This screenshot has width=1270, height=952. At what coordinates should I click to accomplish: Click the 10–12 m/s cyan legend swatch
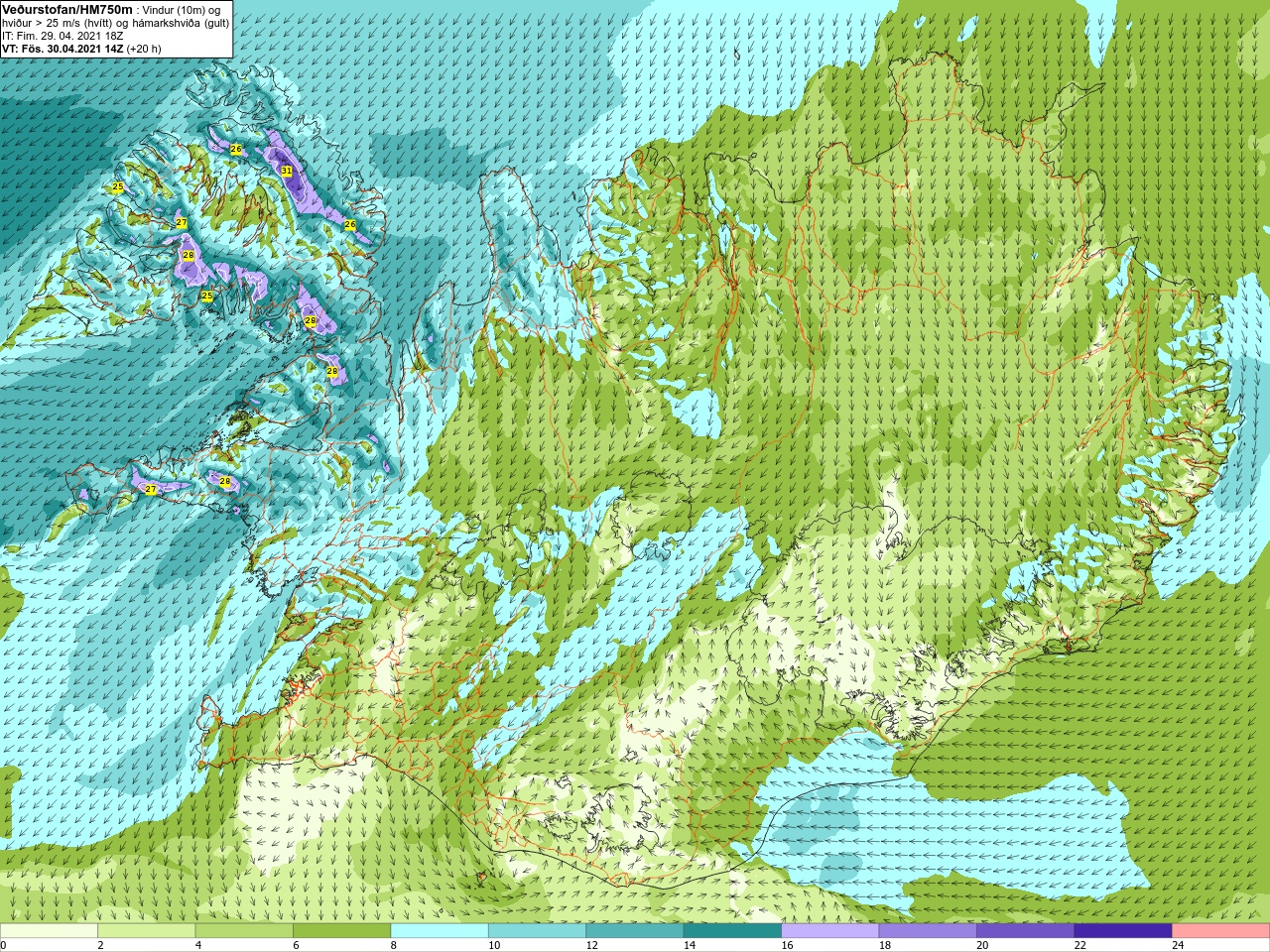click(x=537, y=931)
